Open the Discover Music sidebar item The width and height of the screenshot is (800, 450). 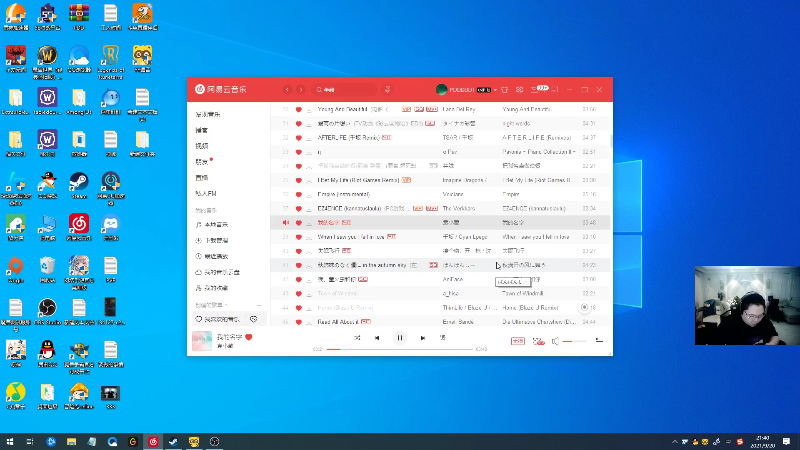(208, 114)
